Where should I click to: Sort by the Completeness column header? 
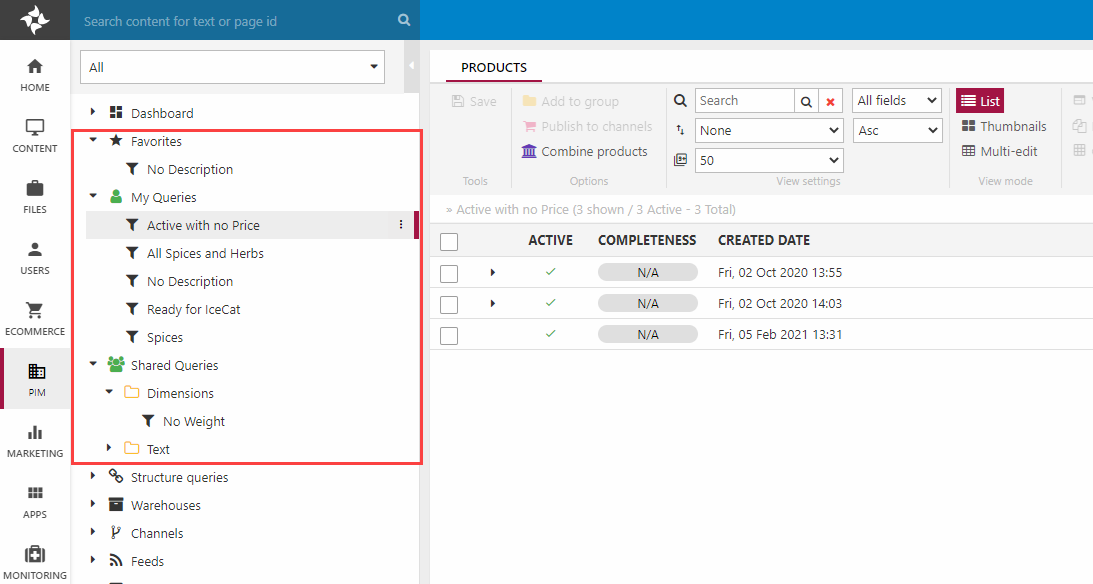[x=646, y=240]
